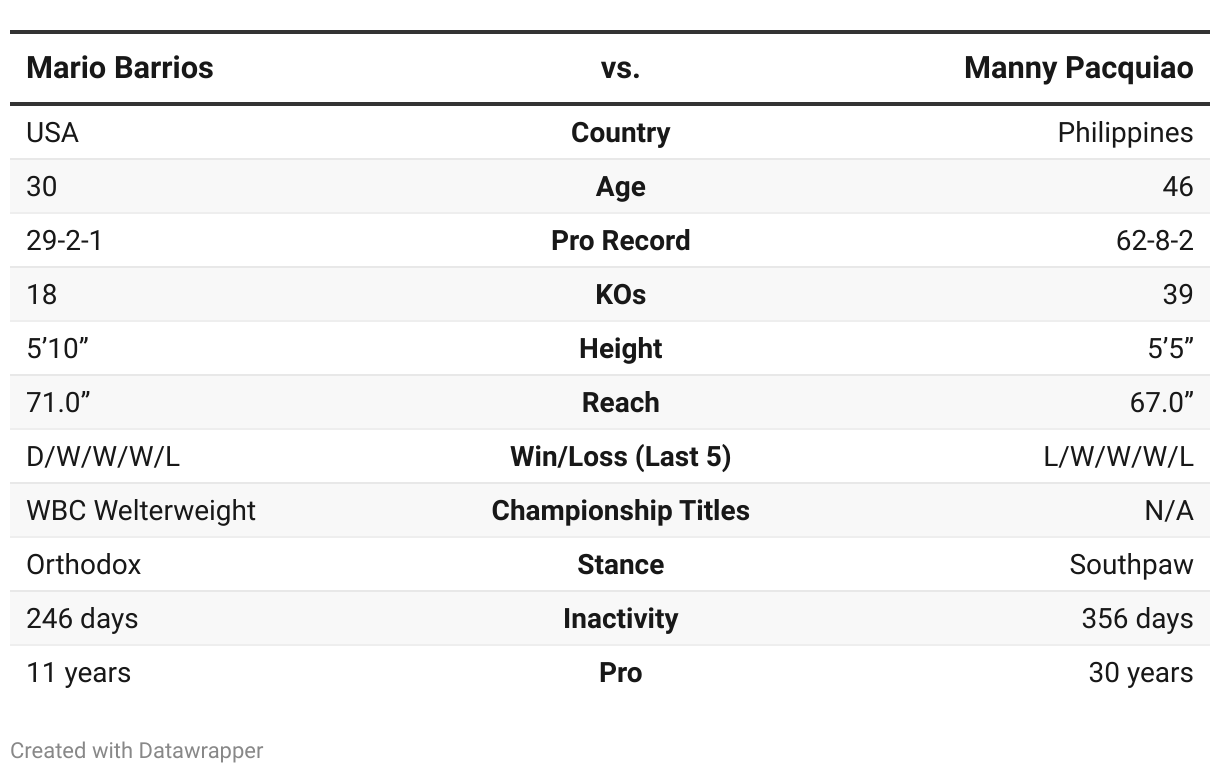Click the WBC Welterweight cell
The width and height of the screenshot is (1220, 774).
click(141, 511)
